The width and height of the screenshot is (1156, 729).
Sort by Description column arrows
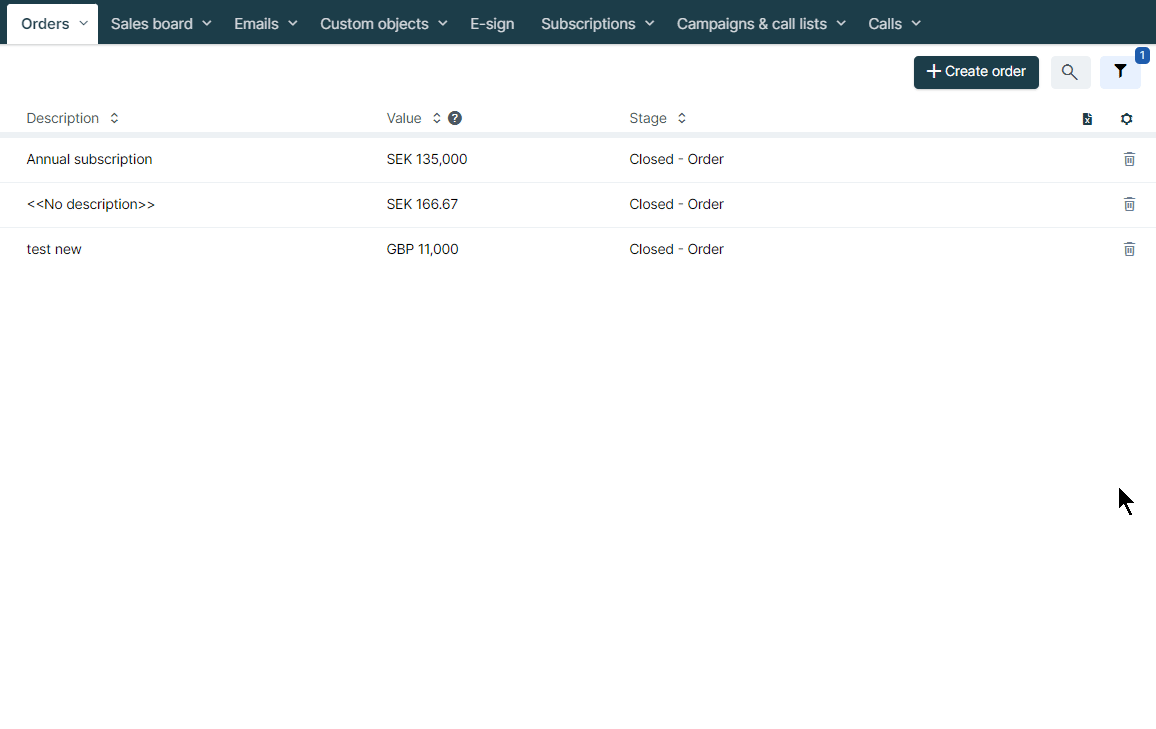pyautogui.click(x=114, y=118)
